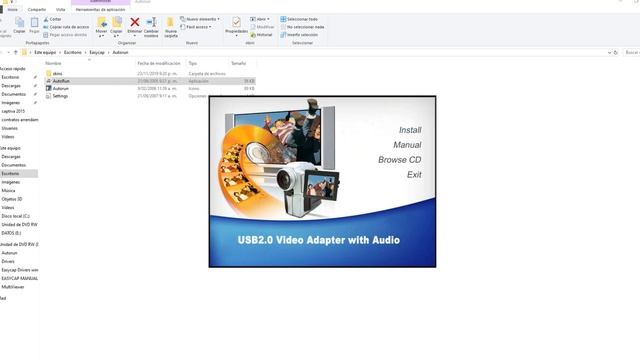The width and height of the screenshot is (640, 360).
Task: Click Easycap in address breadcrumb
Action: [97, 52]
